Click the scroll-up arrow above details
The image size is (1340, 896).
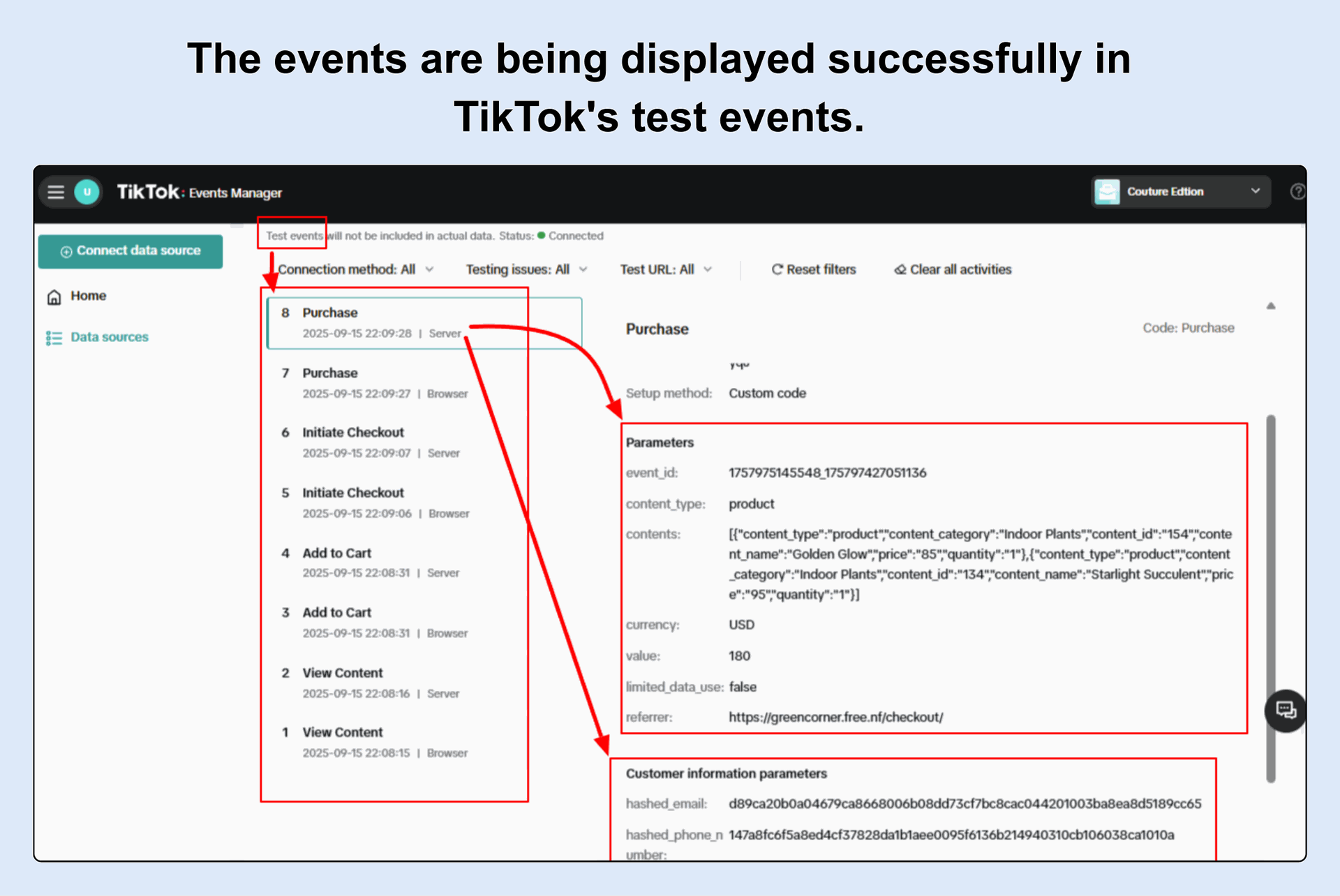coord(1271,306)
